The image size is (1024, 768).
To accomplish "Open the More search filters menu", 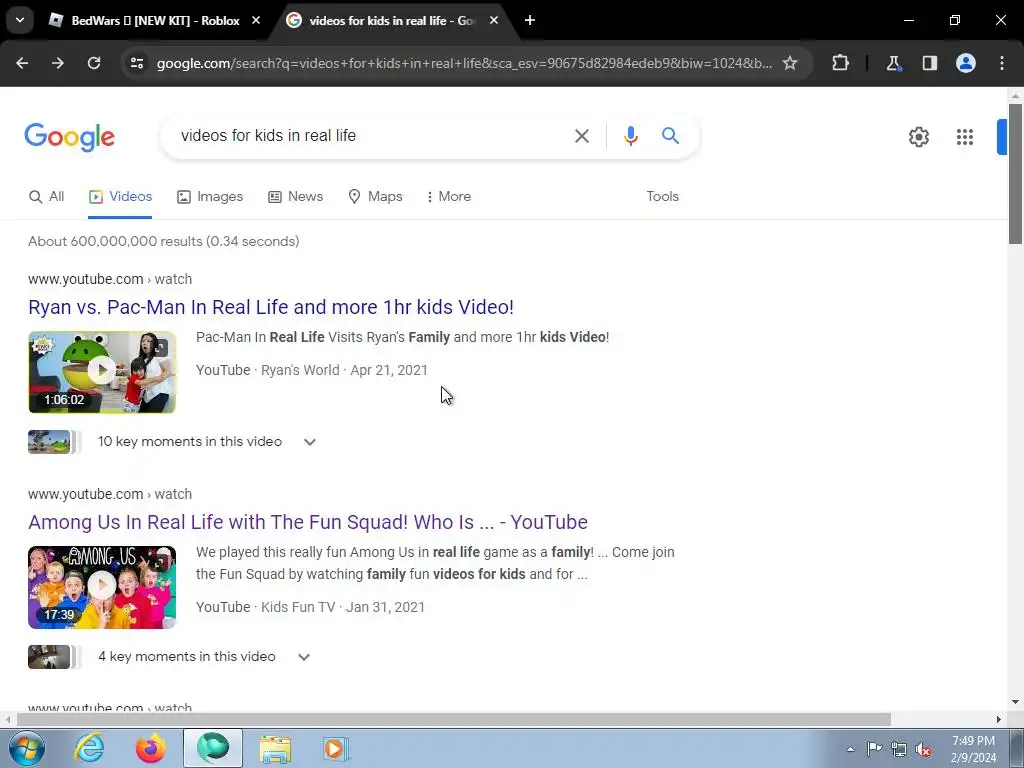I will point(448,197).
